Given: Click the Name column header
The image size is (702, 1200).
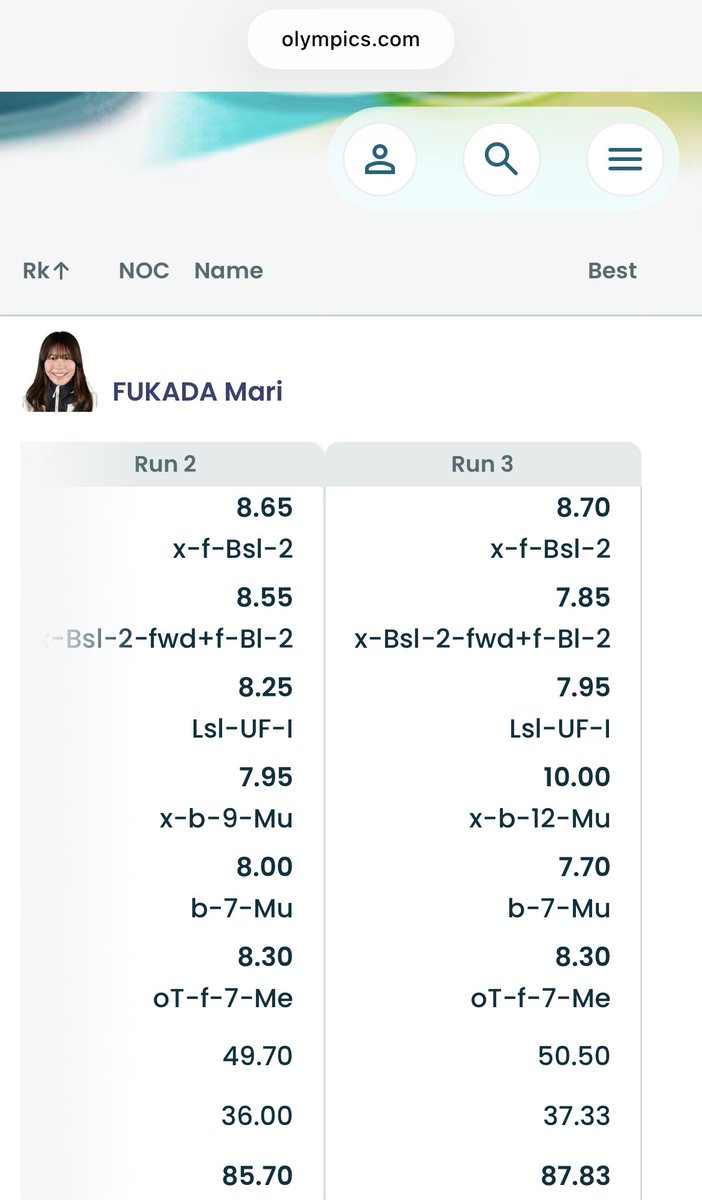Looking at the screenshot, I should (x=228, y=271).
